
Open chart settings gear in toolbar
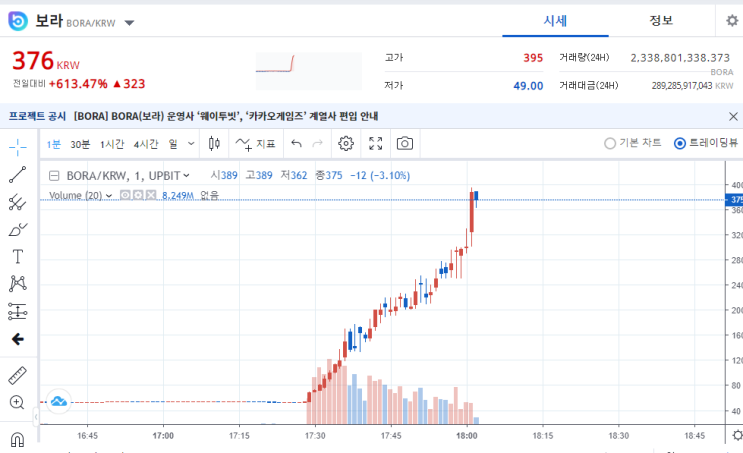[x=346, y=144]
